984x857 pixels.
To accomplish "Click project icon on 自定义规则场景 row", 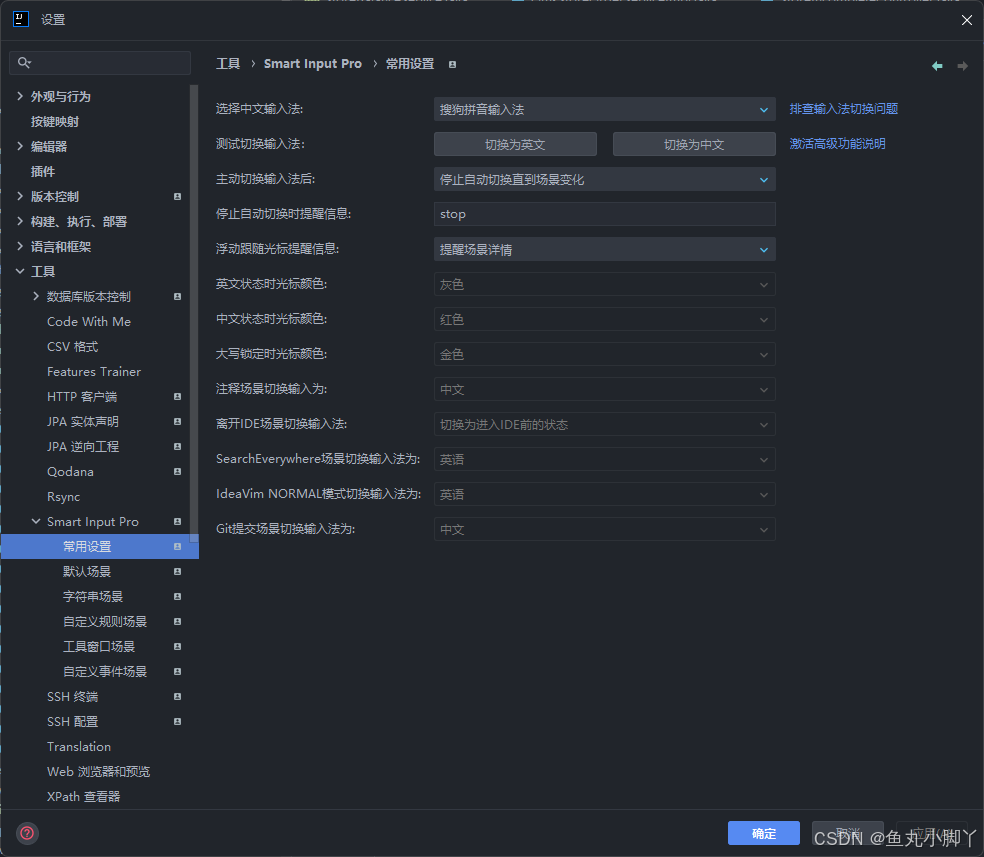I will pos(178,622).
